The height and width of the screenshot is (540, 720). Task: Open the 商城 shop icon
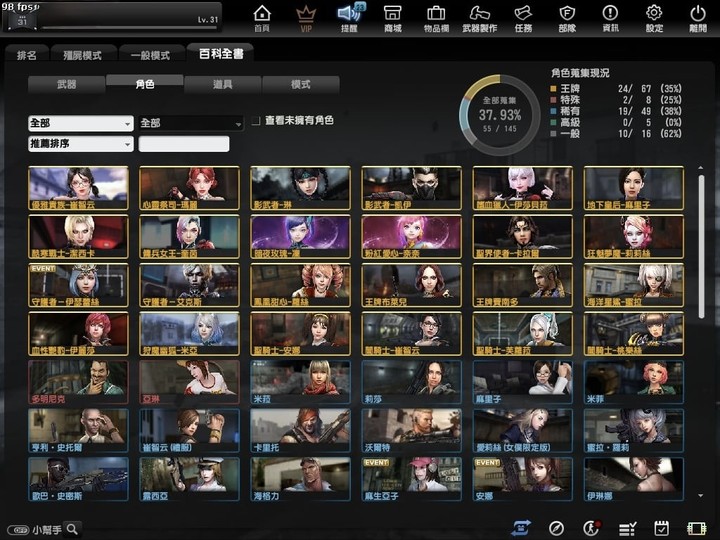point(393,17)
